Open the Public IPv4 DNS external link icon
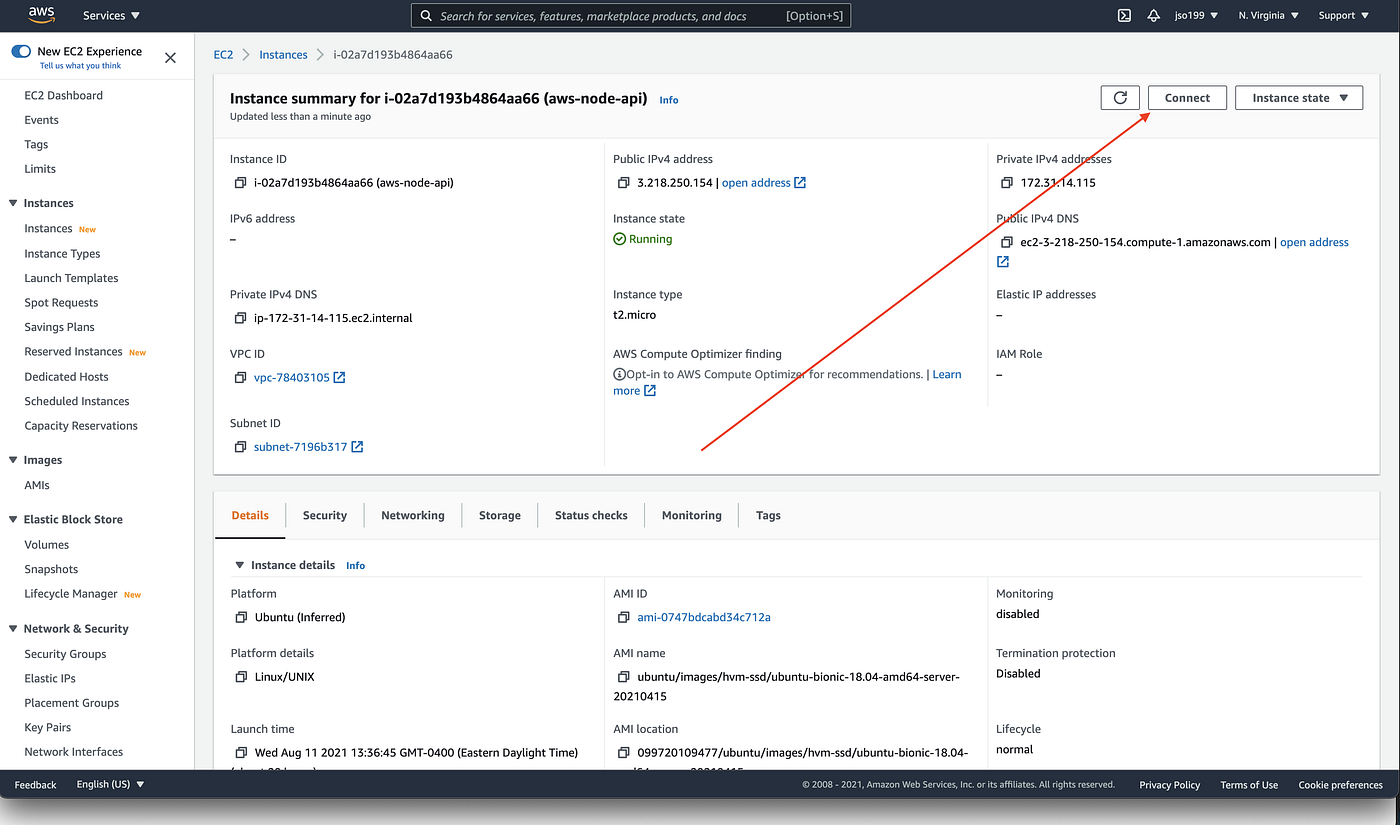Image resolution: width=1400 pixels, height=825 pixels. (x=1003, y=261)
